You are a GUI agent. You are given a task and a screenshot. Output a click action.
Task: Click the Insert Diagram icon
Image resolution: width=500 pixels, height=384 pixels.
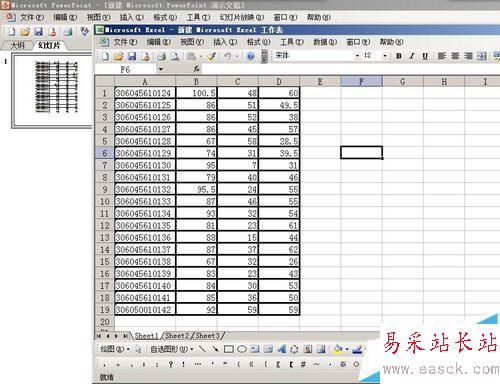pos(294,349)
